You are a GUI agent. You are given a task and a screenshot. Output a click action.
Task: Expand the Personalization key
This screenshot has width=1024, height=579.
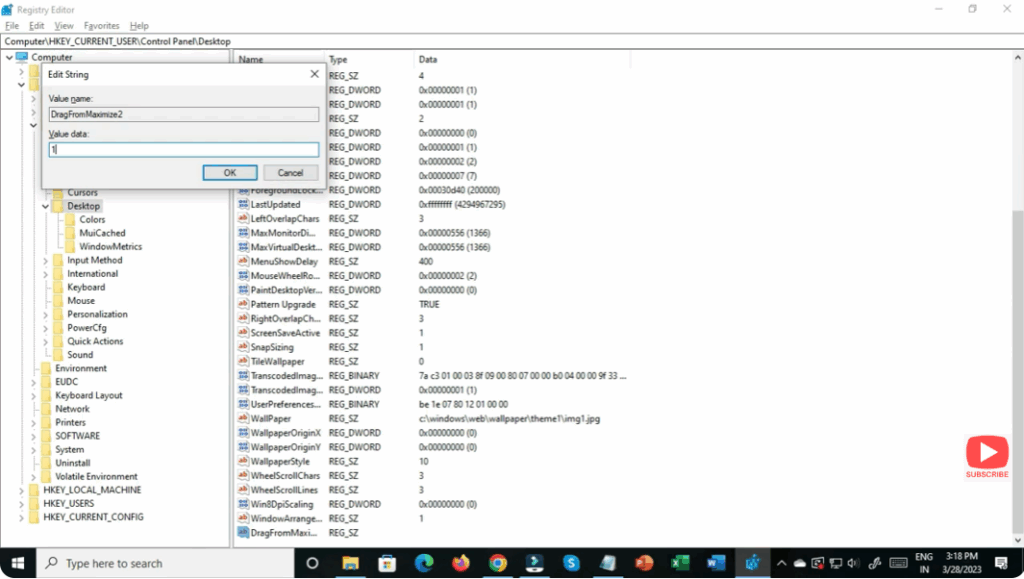pos(45,314)
